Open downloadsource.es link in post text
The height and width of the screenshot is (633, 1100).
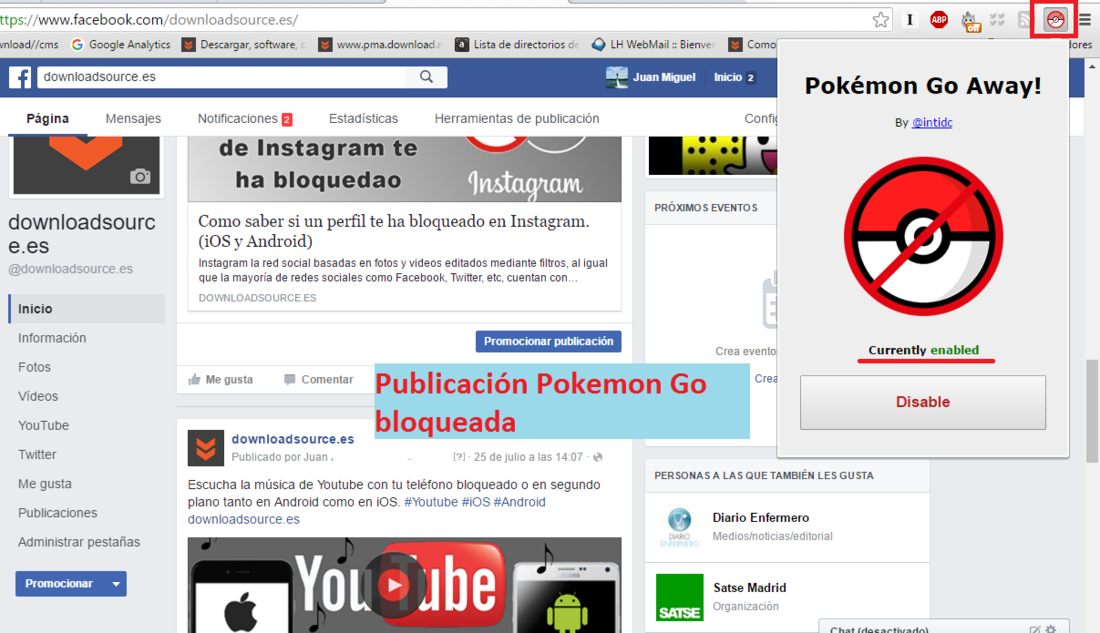pyautogui.click(x=243, y=519)
